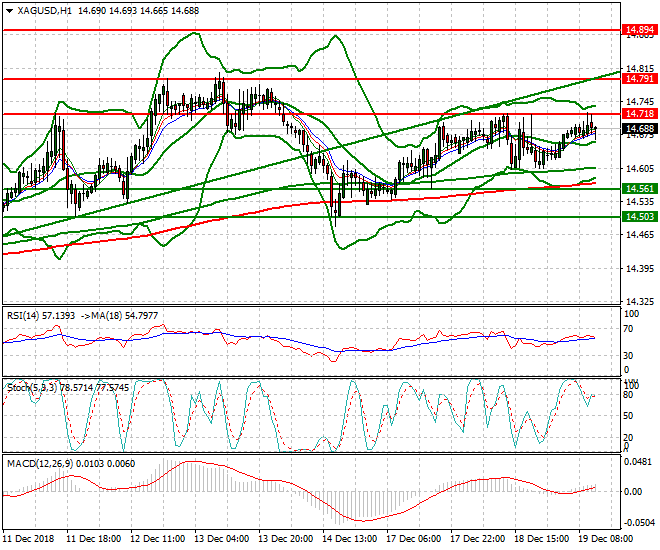This screenshot has width=660, height=550.
Task: Select the 13 Dec 20:00 time axis label
Action: click(286, 539)
